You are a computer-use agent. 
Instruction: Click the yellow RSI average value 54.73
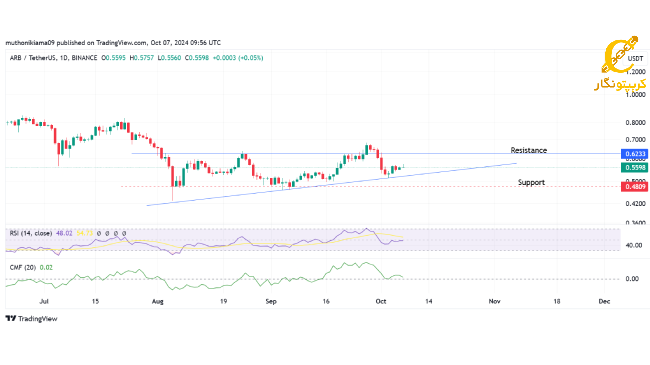coord(85,234)
